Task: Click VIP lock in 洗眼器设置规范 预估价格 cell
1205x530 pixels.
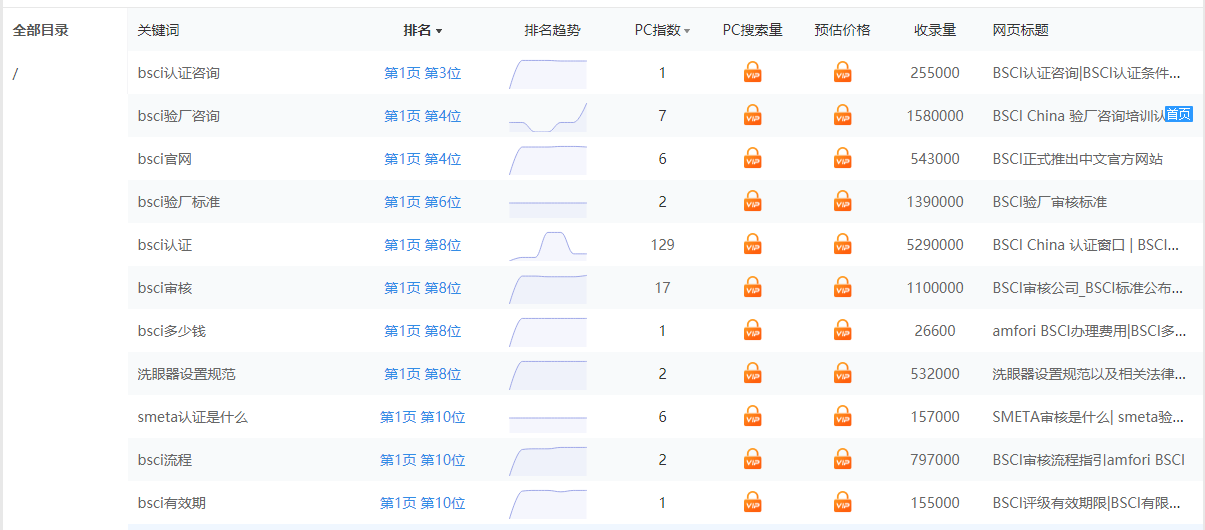Action: (843, 373)
